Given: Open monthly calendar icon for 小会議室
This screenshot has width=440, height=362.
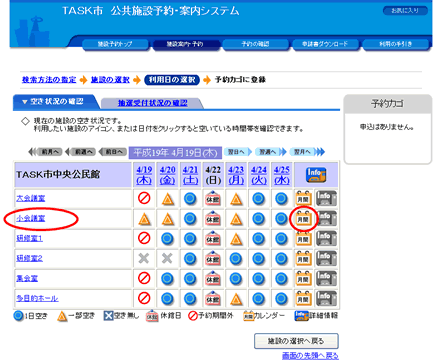Looking at the screenshot, I should 303,218.
